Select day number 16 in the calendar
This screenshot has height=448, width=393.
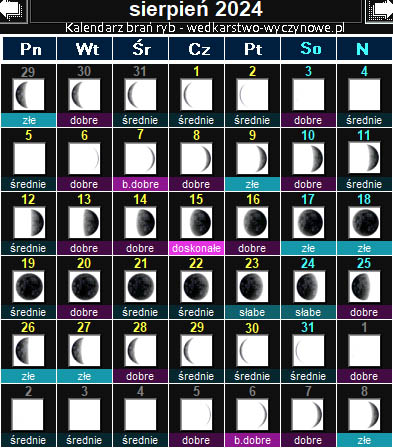click(x=253, y=199)
